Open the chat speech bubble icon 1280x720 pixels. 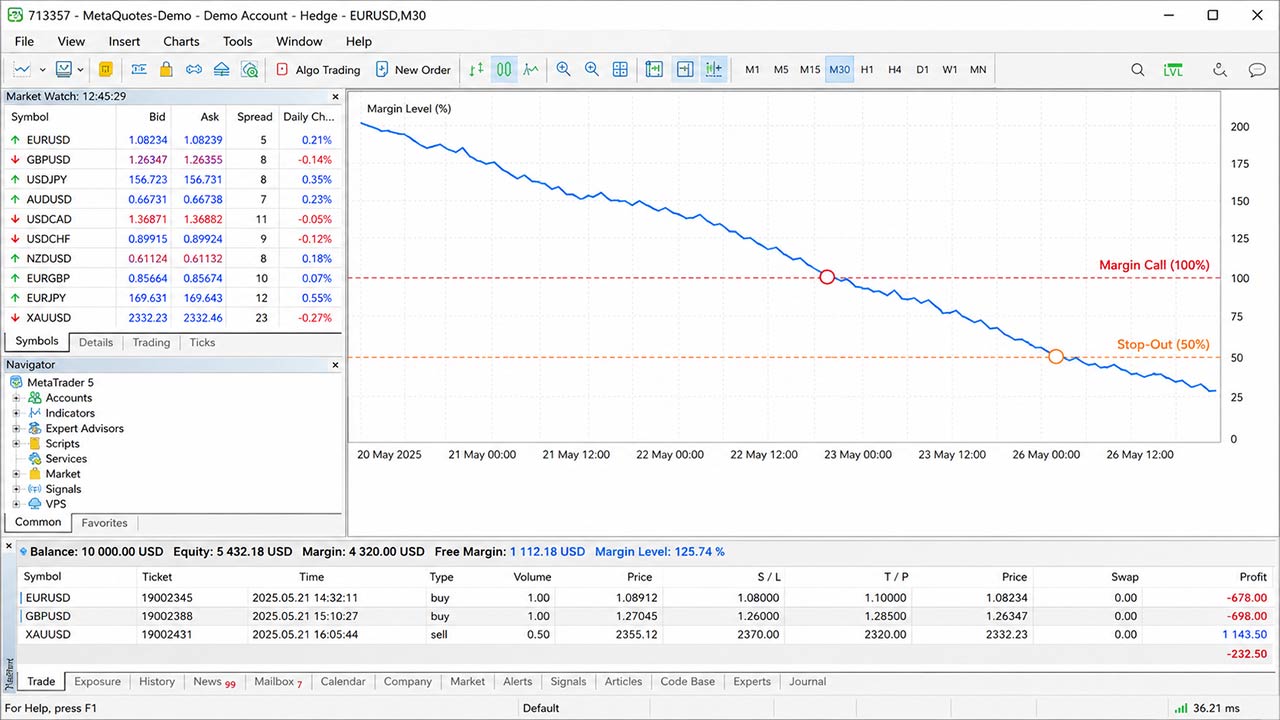tap(1257, 70)
